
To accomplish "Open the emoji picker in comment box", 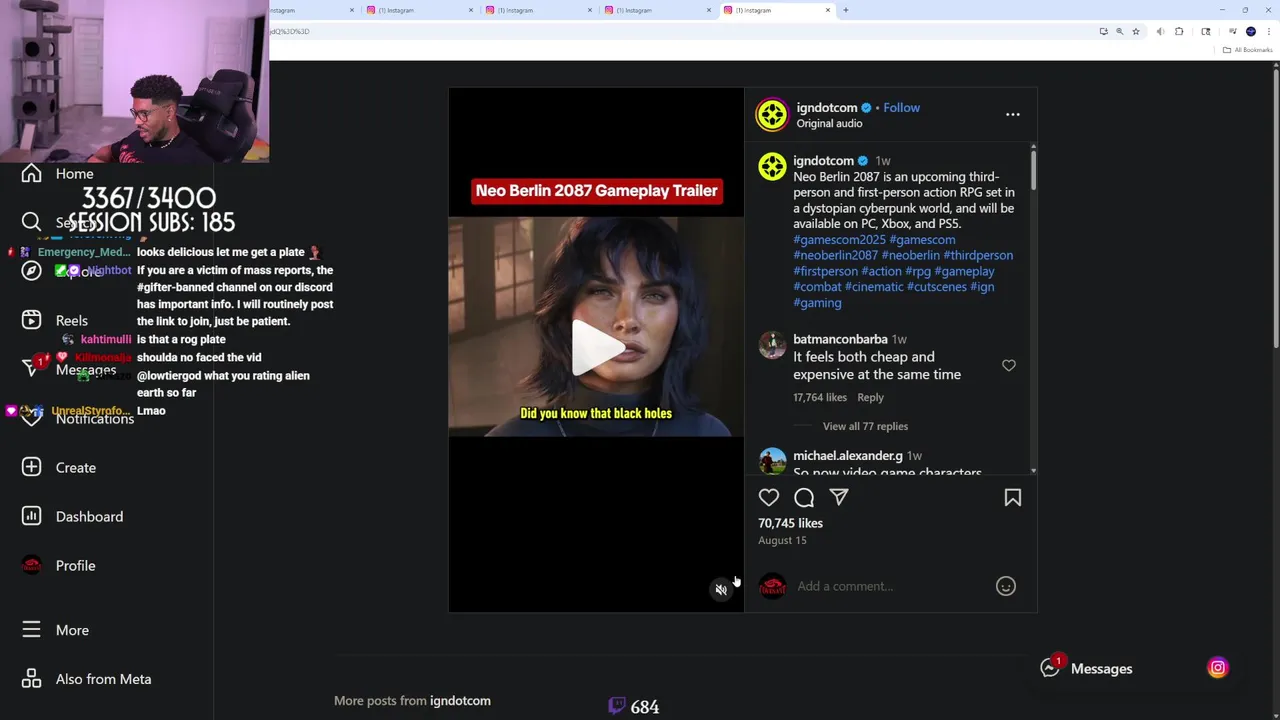I will pyautogui.click(x=1006, y=586).
